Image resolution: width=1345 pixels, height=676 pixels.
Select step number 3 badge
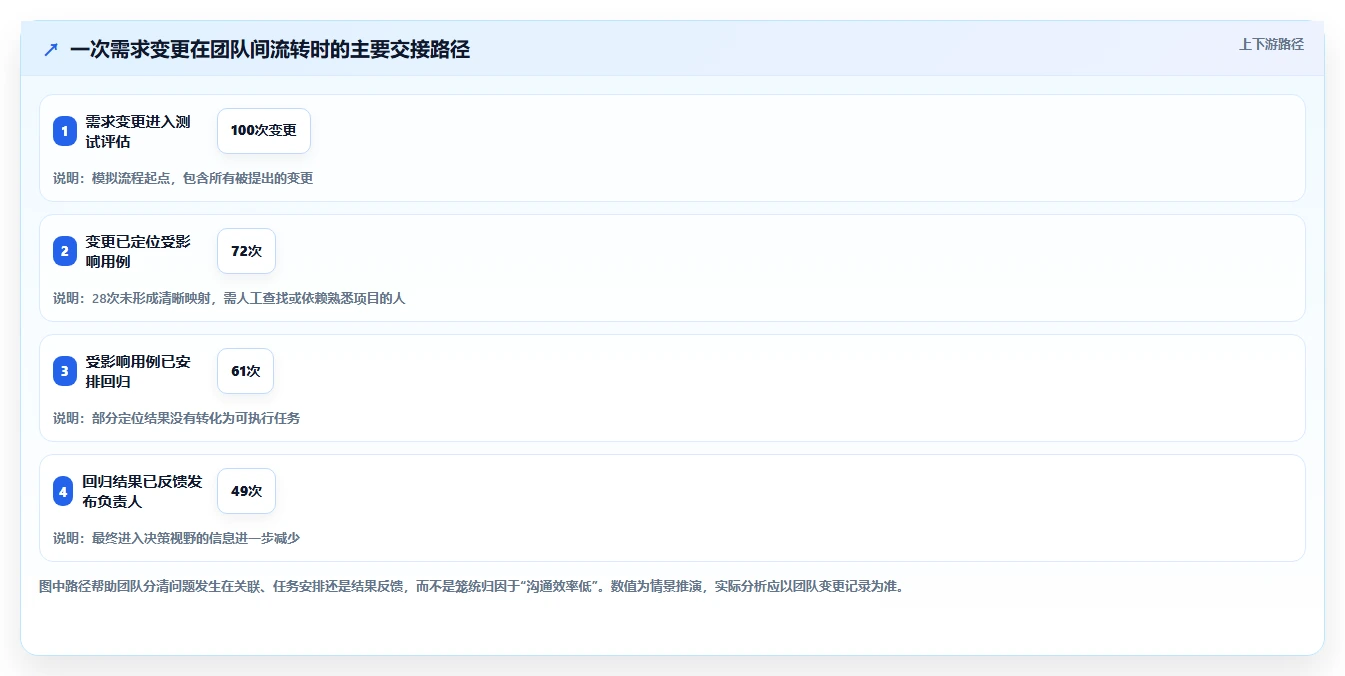pyautogui.click(x=65, y=371)
